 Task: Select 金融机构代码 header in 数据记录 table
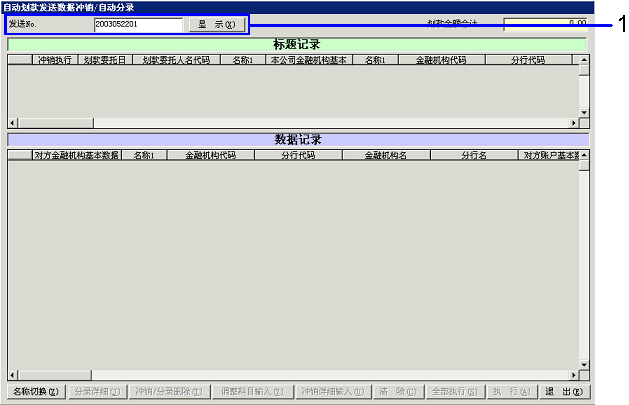211,155
